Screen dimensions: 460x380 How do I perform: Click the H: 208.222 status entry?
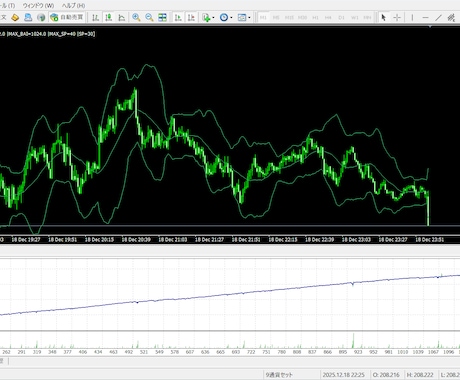(x=421, y=375)
